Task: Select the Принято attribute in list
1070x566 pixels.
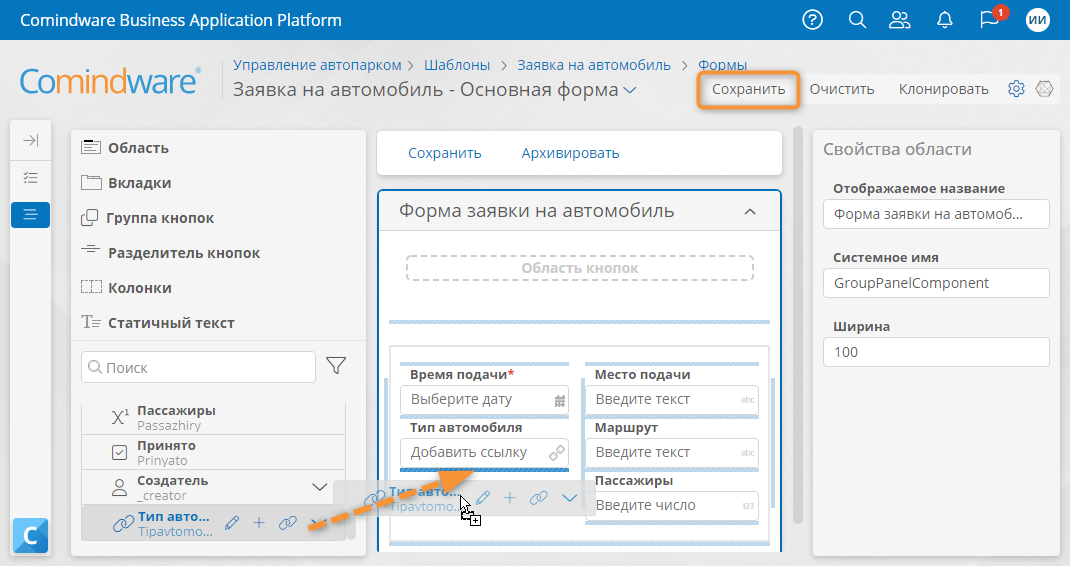Action: click(214, 452)
